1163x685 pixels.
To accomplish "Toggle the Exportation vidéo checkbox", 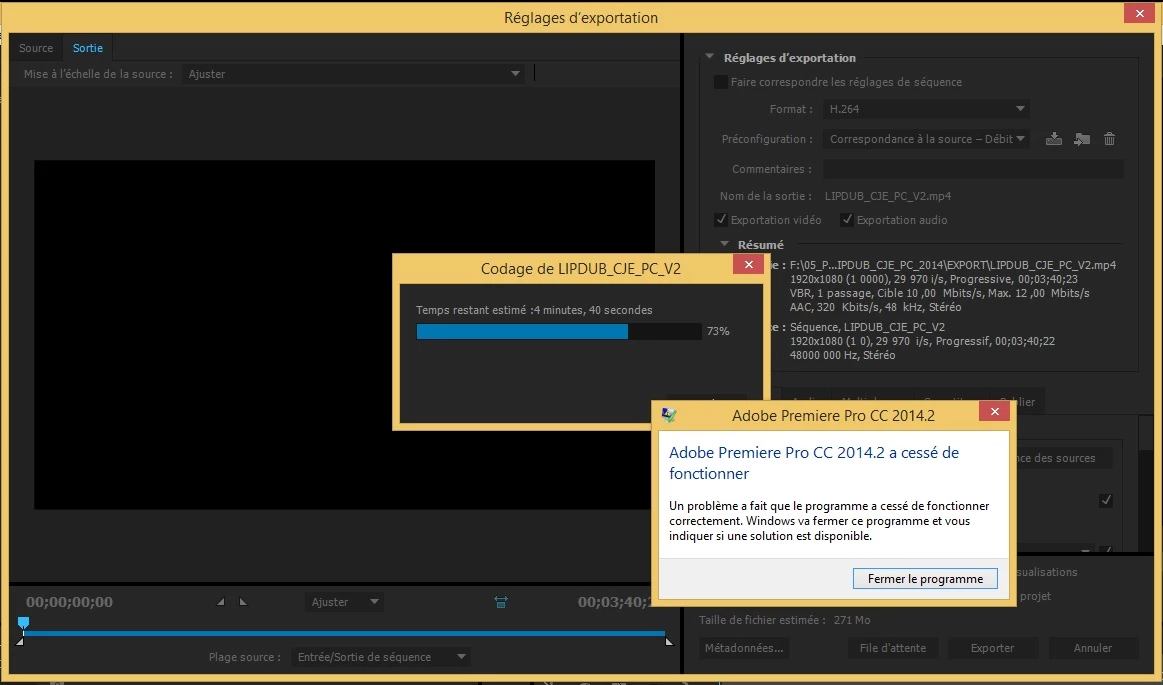I will (721, 219).
